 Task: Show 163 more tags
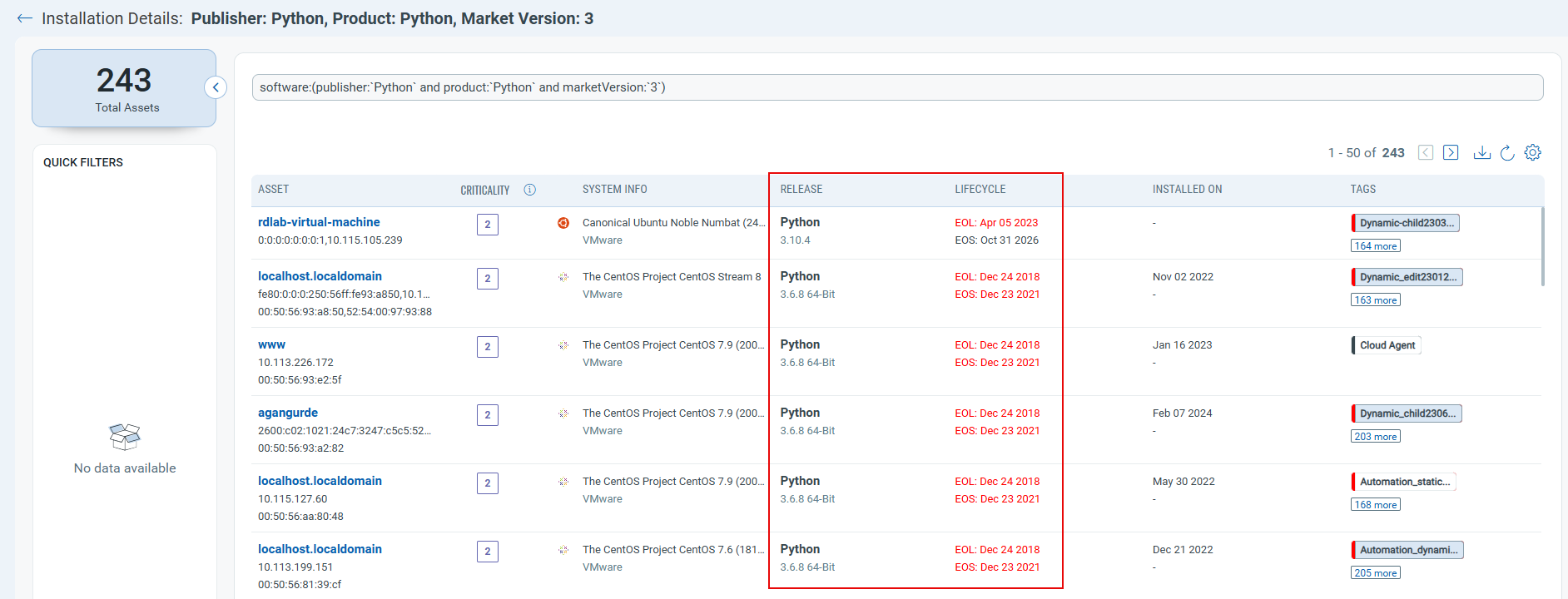1376,300
